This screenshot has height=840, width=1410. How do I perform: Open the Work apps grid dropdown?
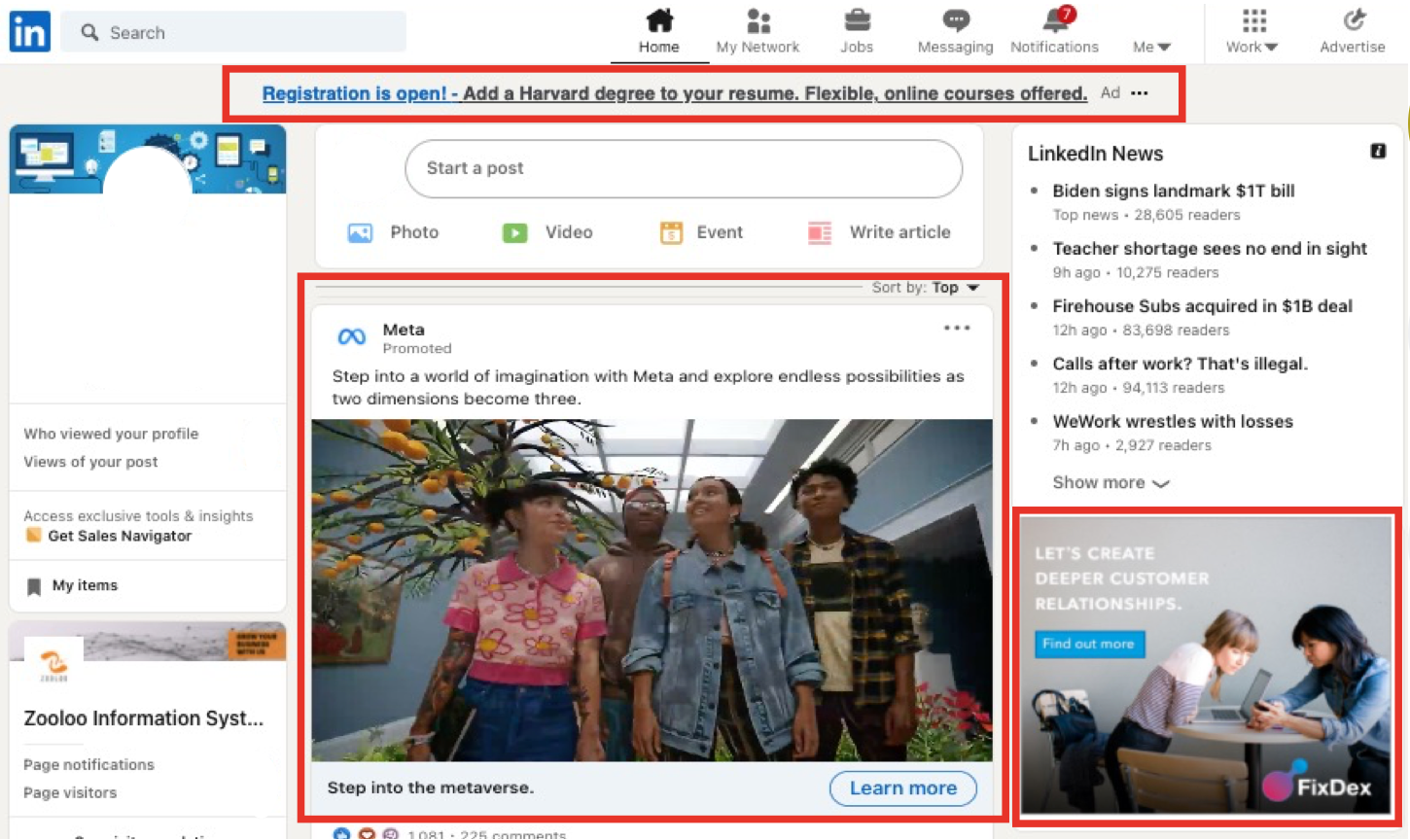click(x=1252, y=31)
